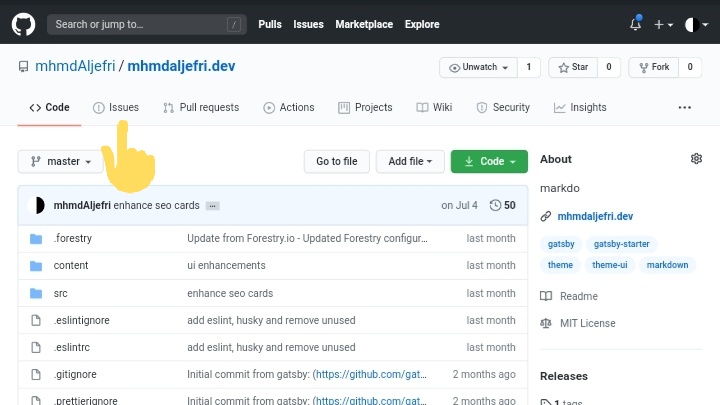
Task: Filter by theme topic tag
Action: click(x=560, y=265)
